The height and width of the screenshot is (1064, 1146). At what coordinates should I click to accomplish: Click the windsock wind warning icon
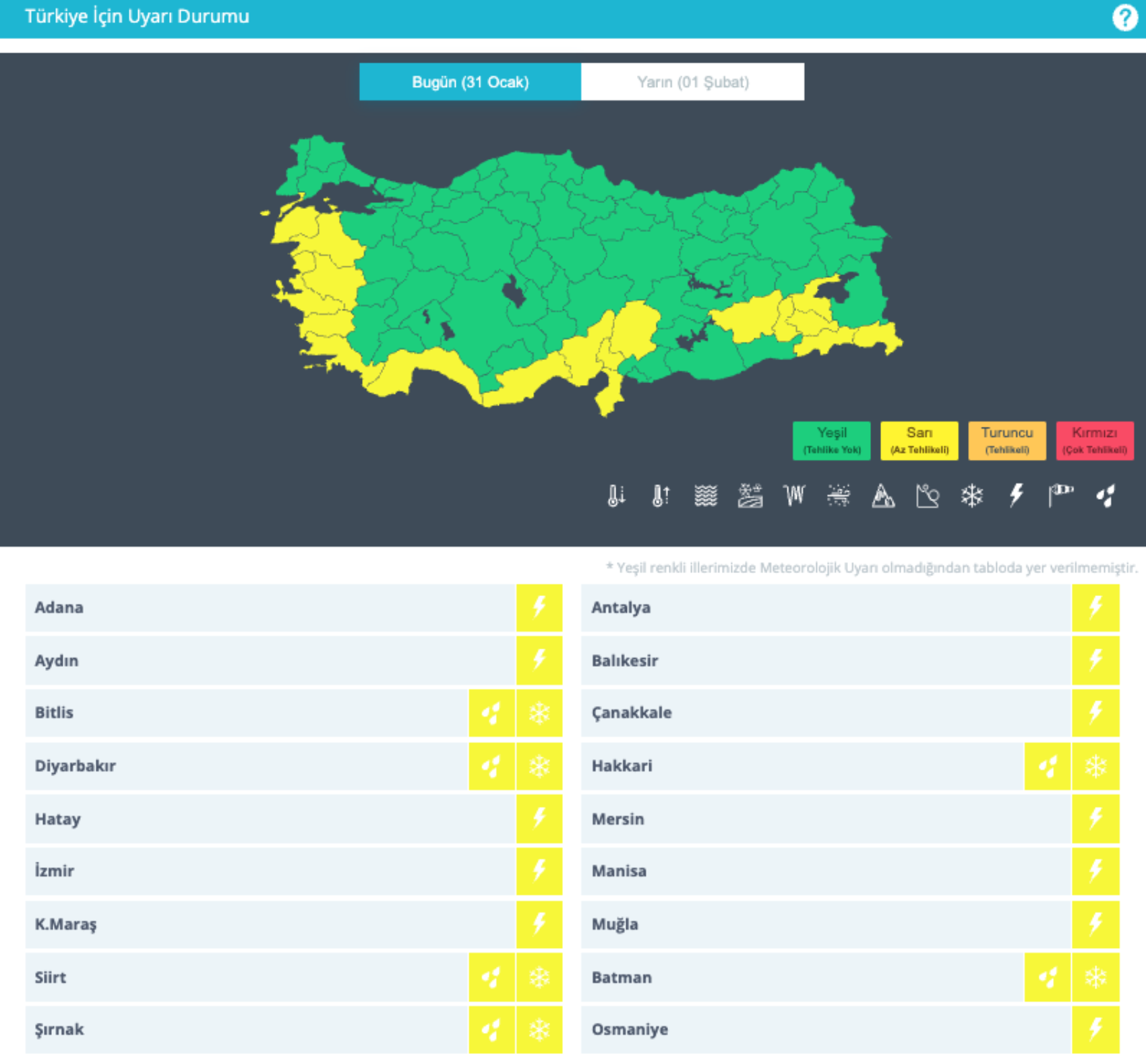[1060, 496]
